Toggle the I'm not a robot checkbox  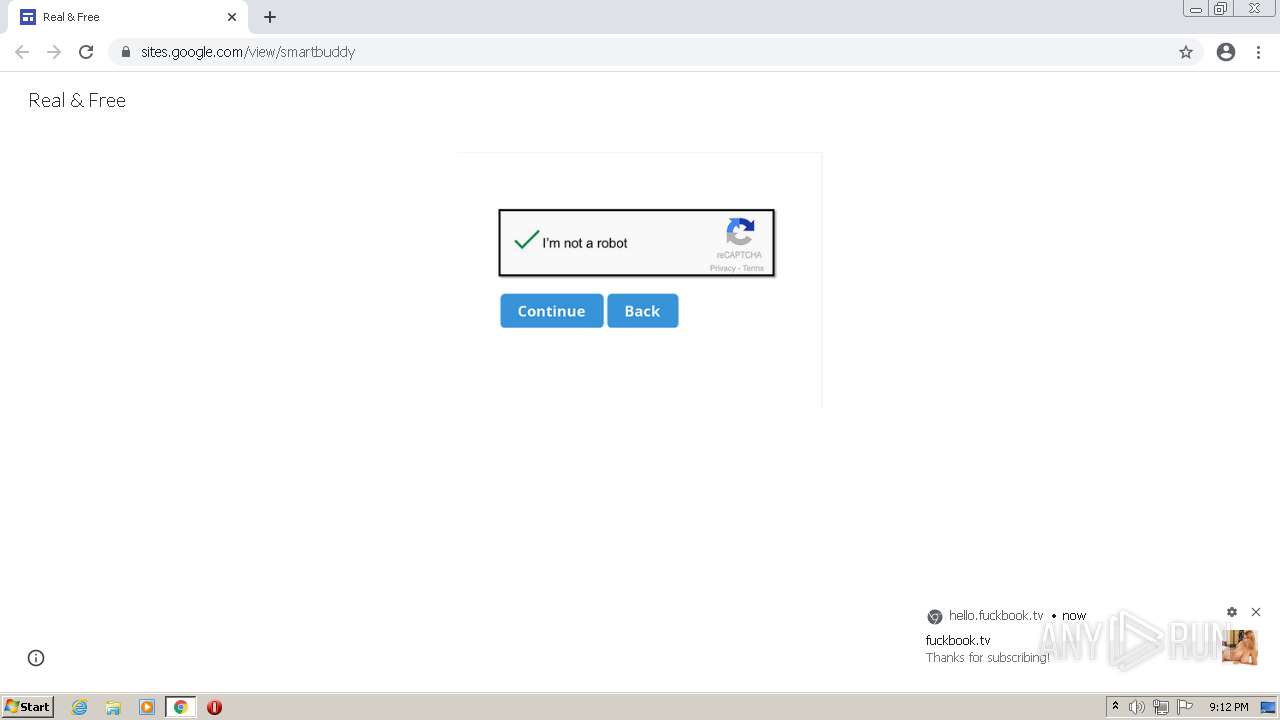tap(526, 241)
